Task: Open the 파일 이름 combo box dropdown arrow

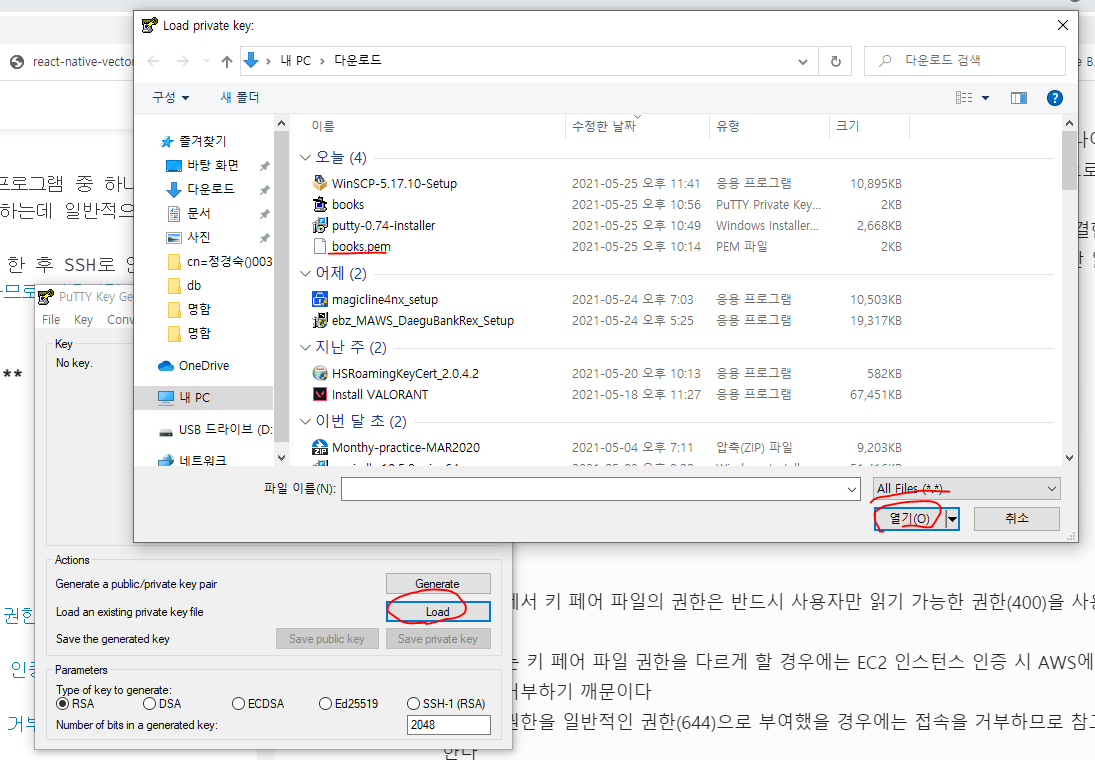Action: [x=852, y=489]
